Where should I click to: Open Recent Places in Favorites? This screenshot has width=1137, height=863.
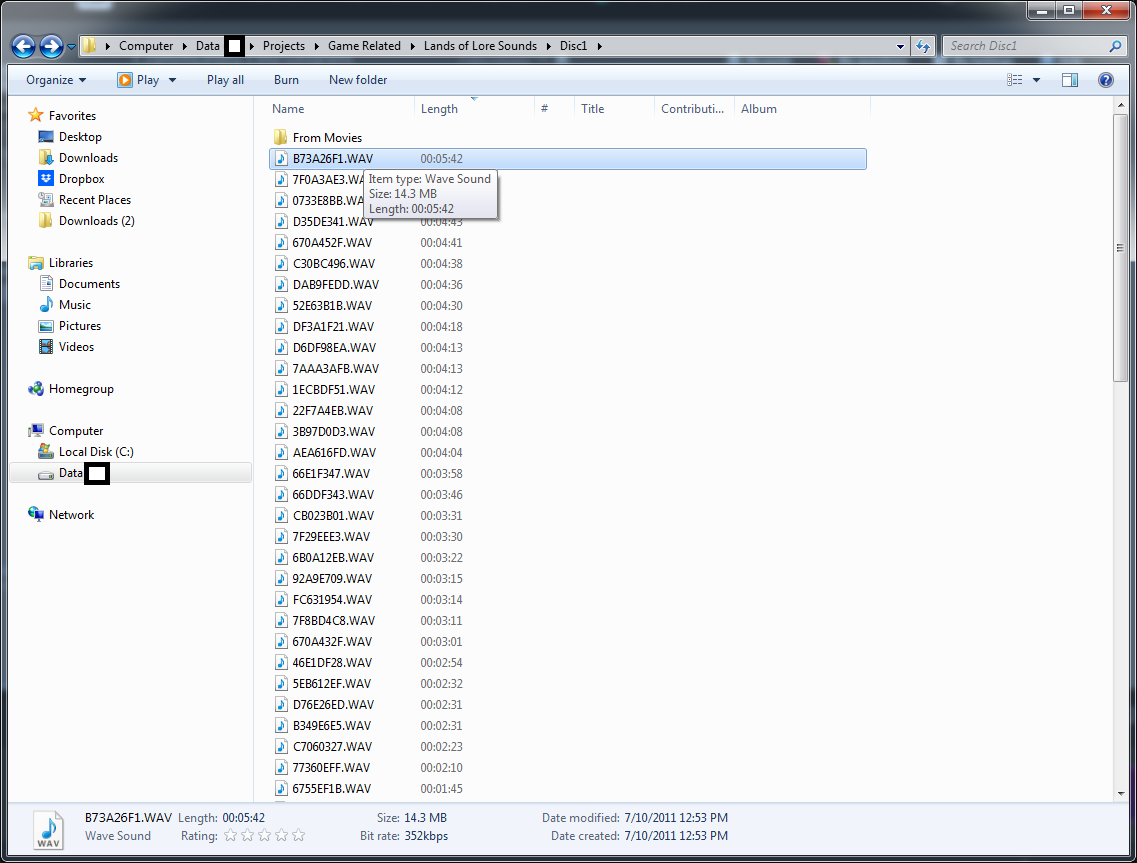(x=94, y=199)
